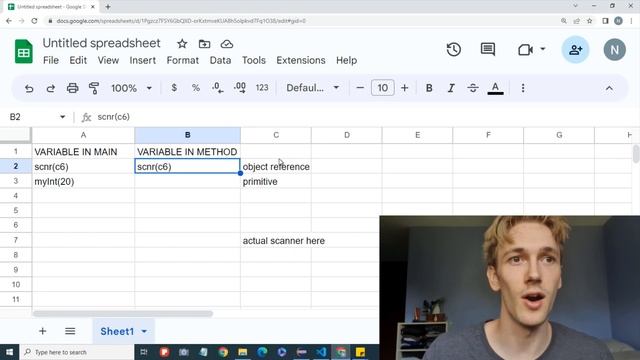Open the Help menu
The width and height of the screenshot is (640, 360).
click(x=347, y=60)
